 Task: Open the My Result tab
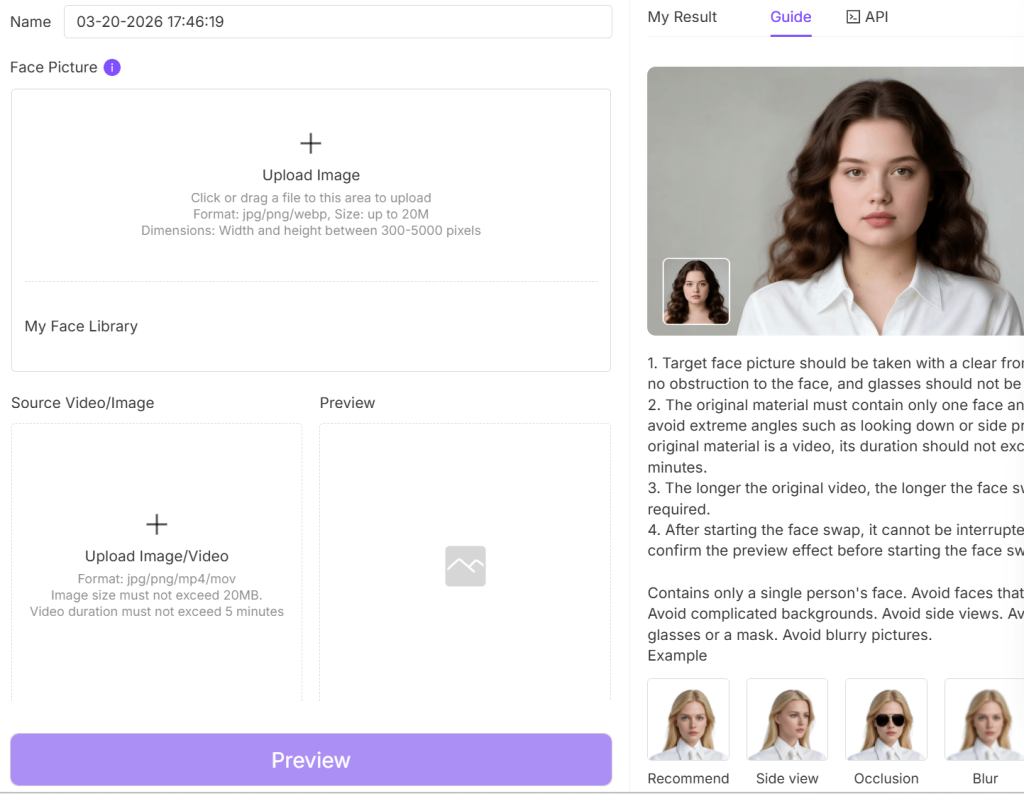click(x=682, y=17)
